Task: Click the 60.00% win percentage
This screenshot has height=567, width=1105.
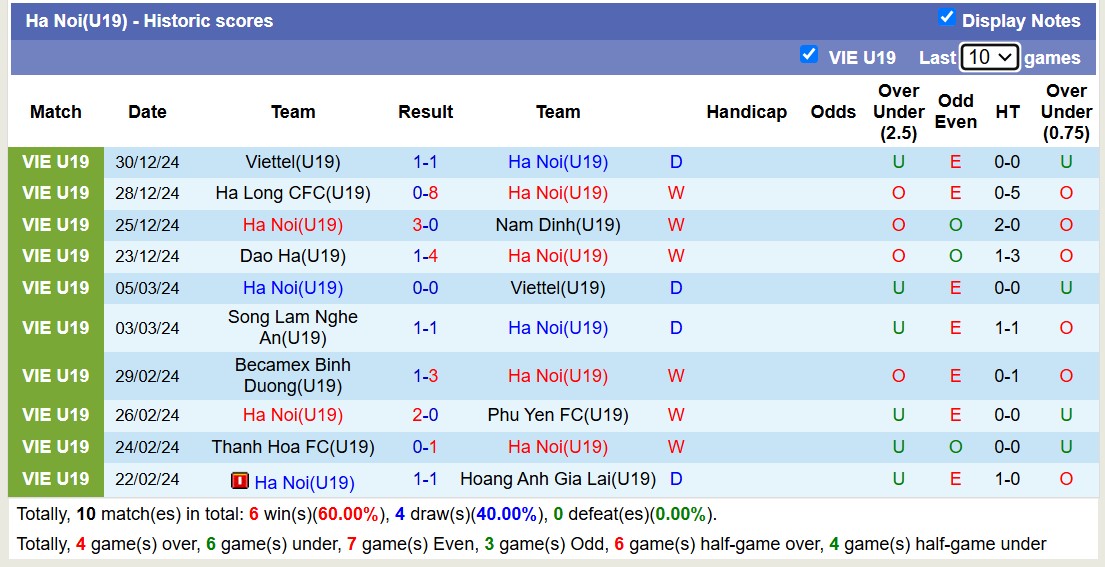Action: pos(348,514)
